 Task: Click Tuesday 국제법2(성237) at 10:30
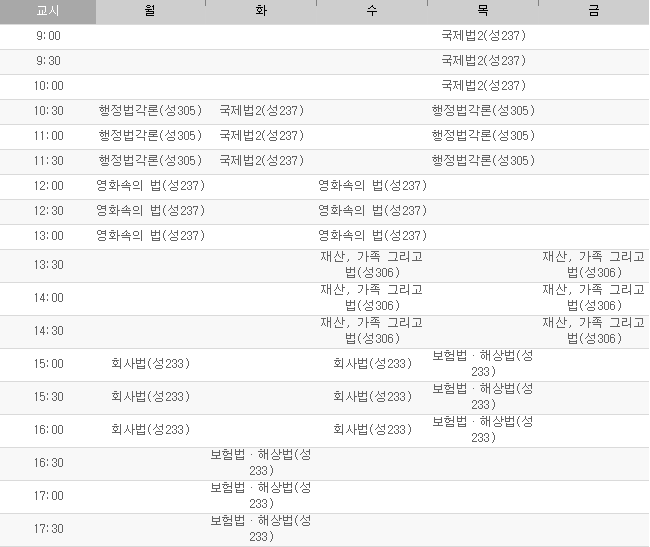pyautogui.click(x=261, y=111)
